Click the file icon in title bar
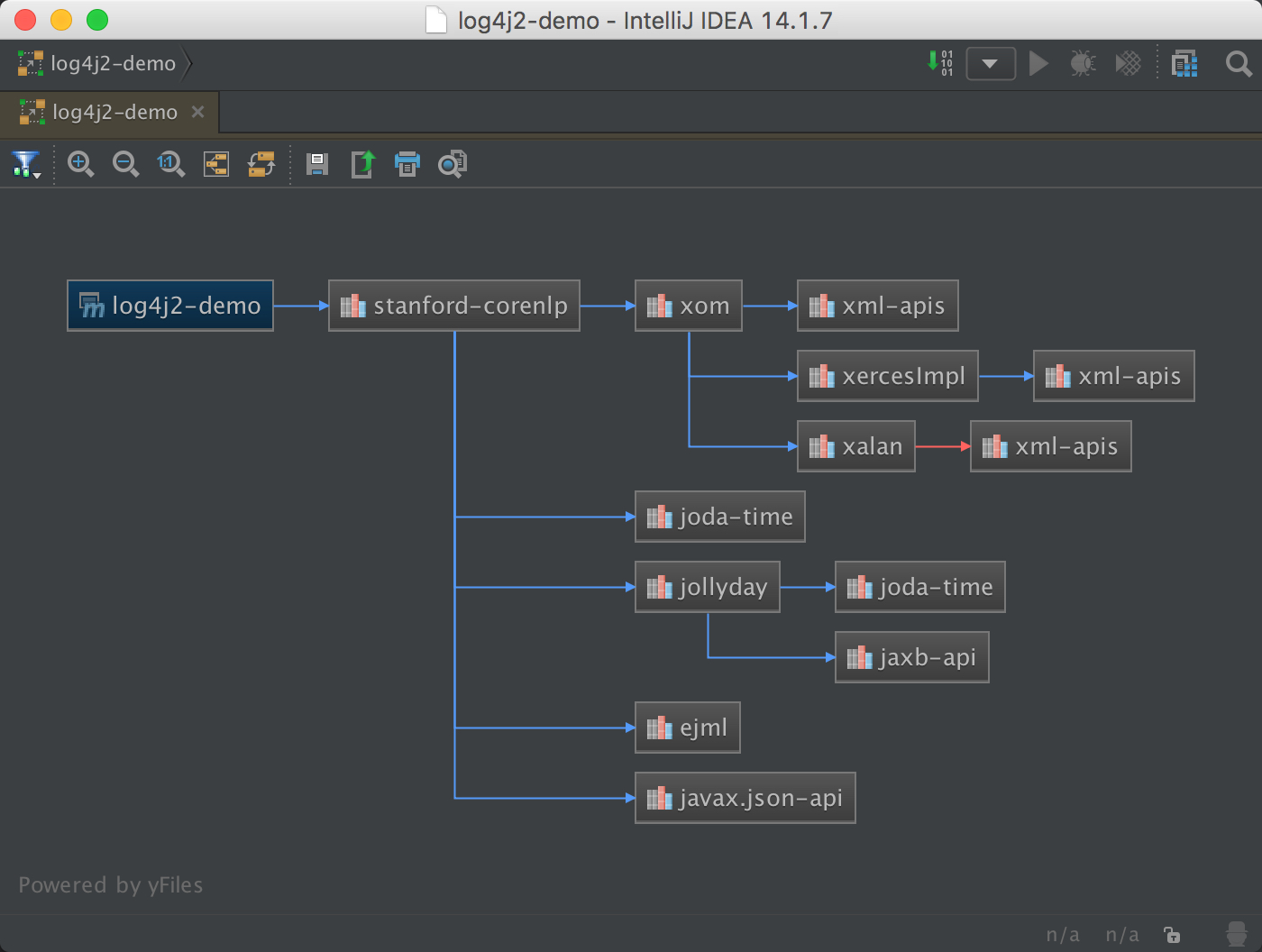1262x952 pixels. pyautogui.click(x=436, y=20)
